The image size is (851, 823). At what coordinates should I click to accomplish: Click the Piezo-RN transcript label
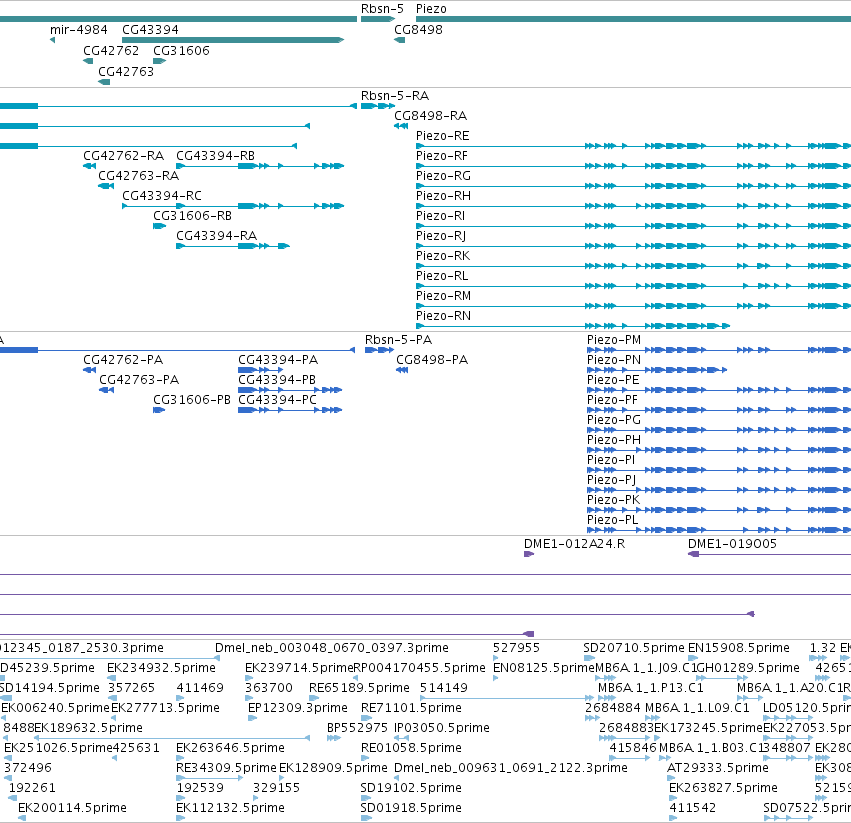(x=443, y=316)
